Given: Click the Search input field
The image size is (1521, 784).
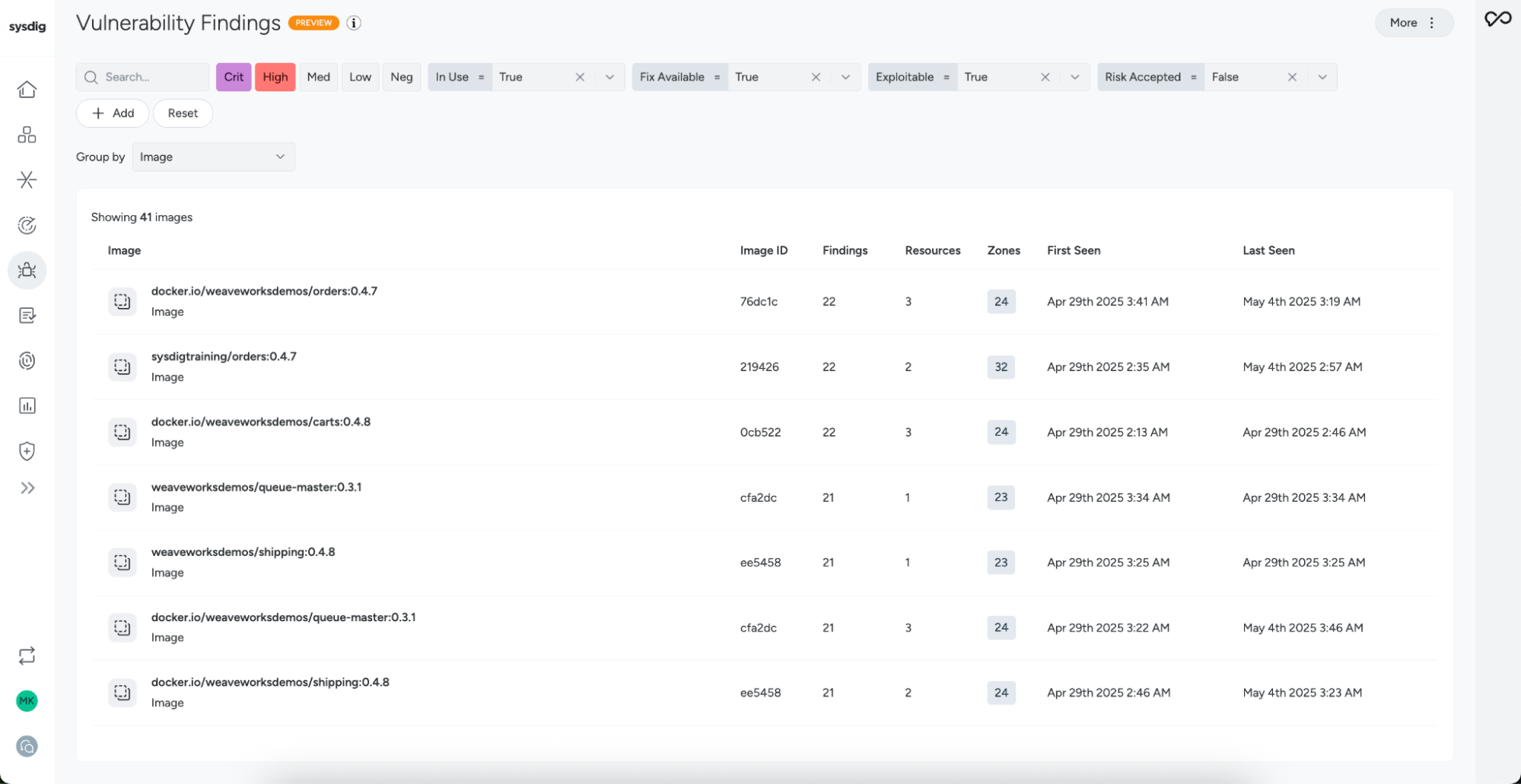Looking at the screenshot, I should tap(142, 77).
